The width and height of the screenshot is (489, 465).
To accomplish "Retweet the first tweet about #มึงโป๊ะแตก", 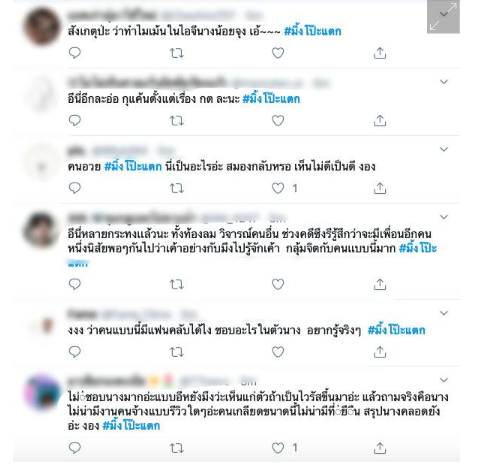I will (x=177, y=53).
